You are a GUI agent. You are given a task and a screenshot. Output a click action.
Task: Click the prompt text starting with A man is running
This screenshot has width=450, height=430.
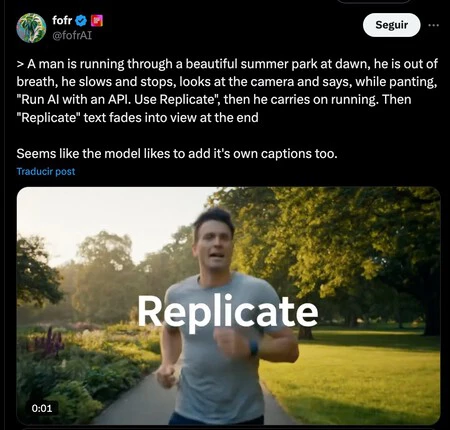pos(227,91)
